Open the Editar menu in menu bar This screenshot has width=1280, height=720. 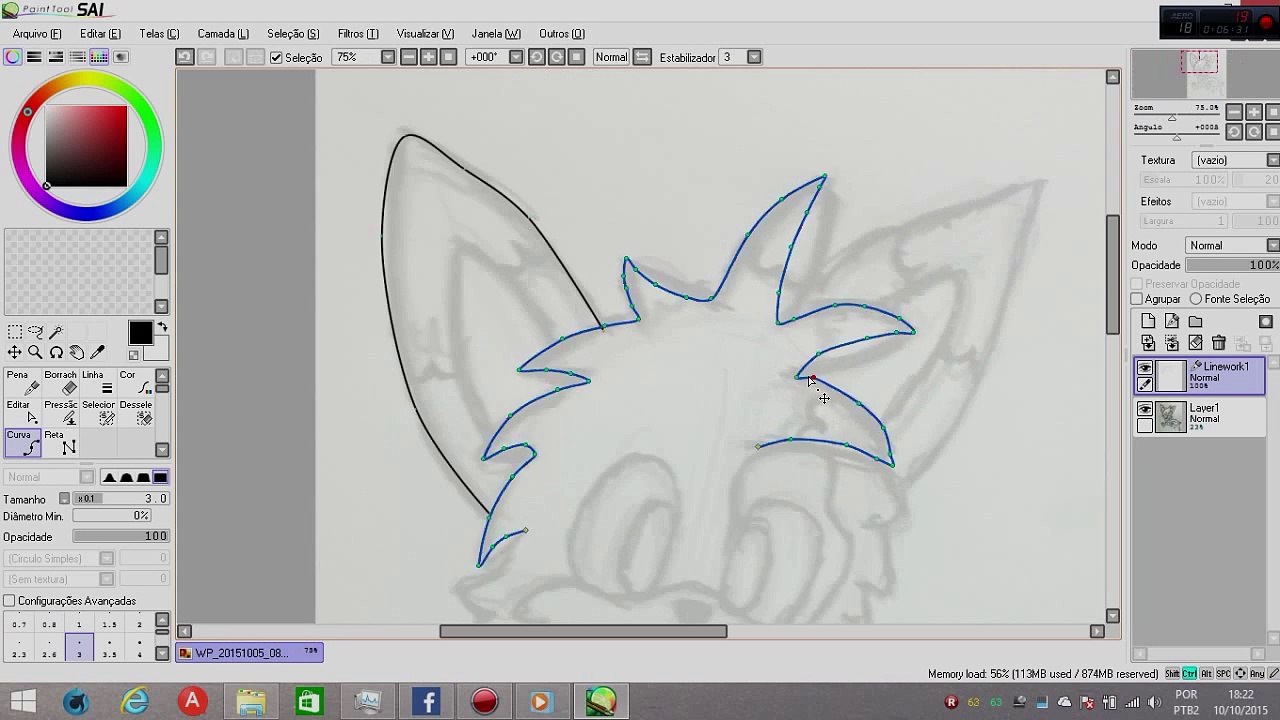100,34
